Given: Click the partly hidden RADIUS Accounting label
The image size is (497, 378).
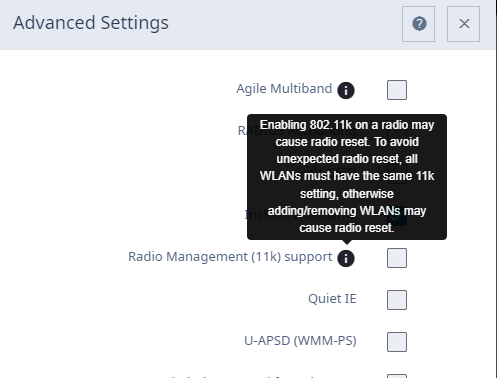Looking at the screenshot, I should coord(242,131).
